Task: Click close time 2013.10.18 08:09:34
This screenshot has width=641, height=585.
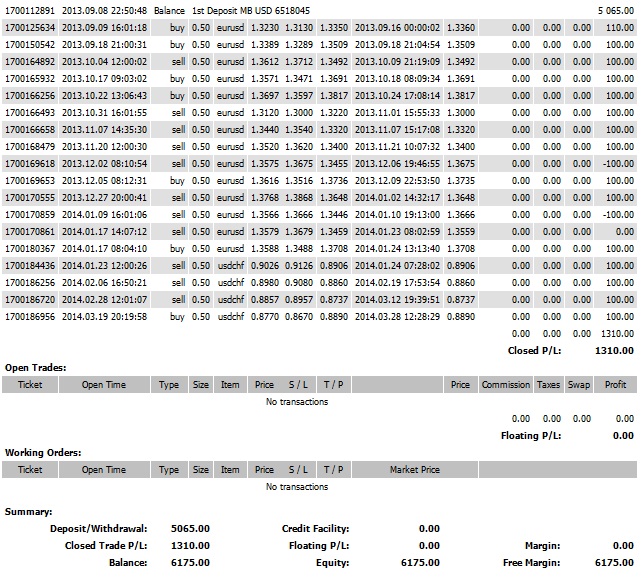Action: [397, 78]
